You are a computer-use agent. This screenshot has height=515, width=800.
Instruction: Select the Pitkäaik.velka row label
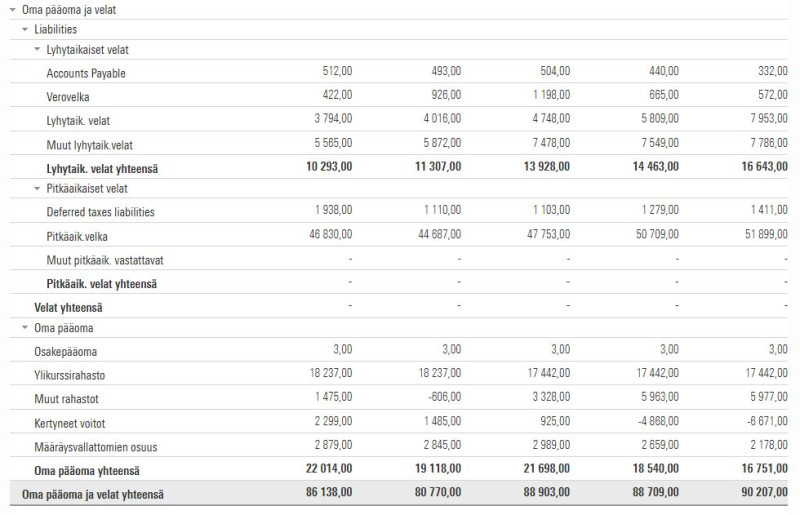pos(77,236)
